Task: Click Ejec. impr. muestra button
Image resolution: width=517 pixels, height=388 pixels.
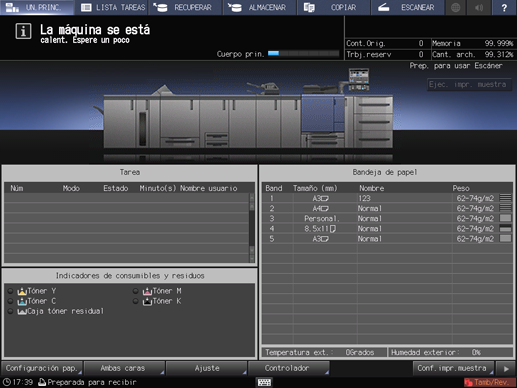Action: [469, 85]
